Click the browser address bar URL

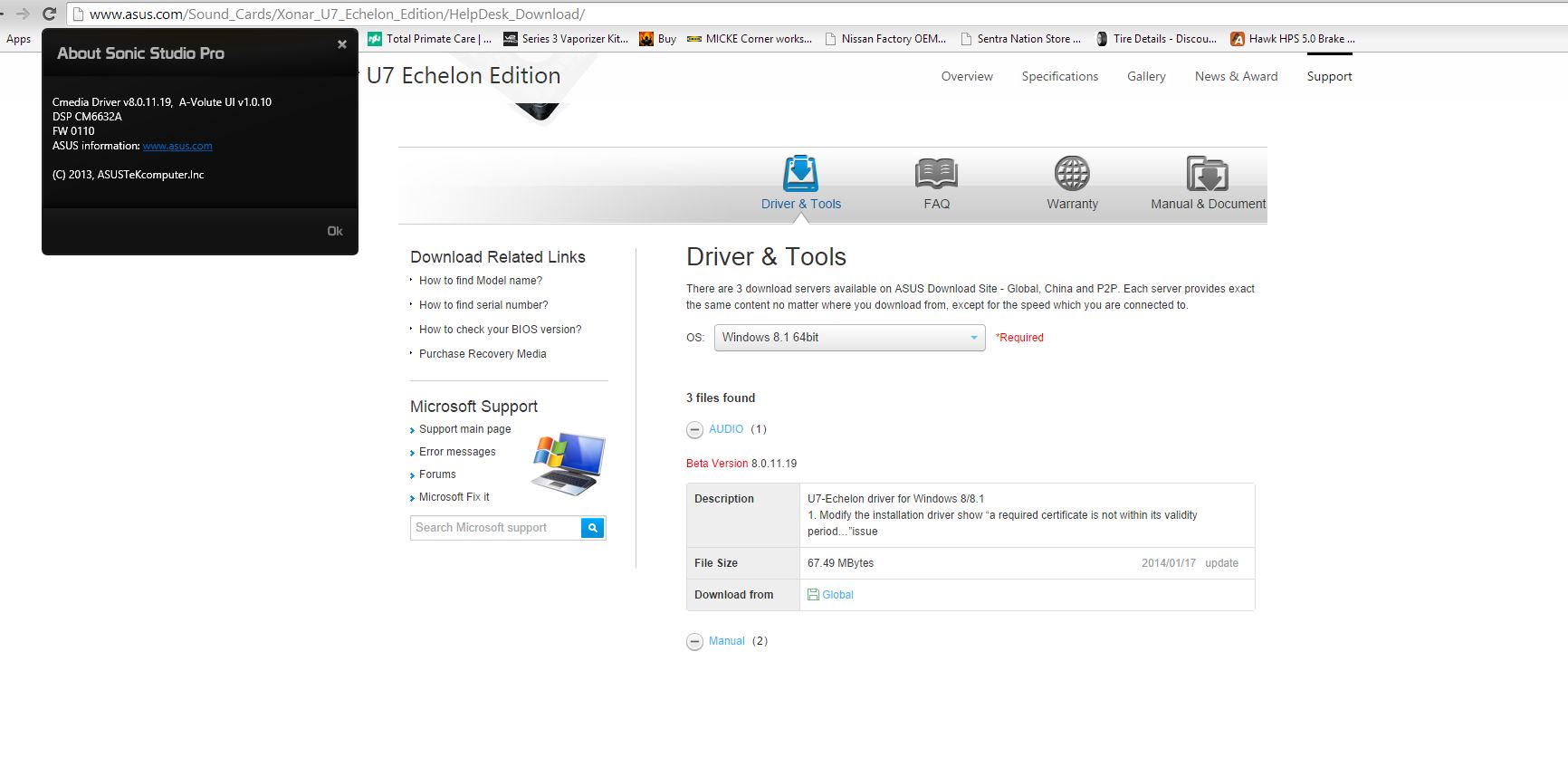click(337, 14)
